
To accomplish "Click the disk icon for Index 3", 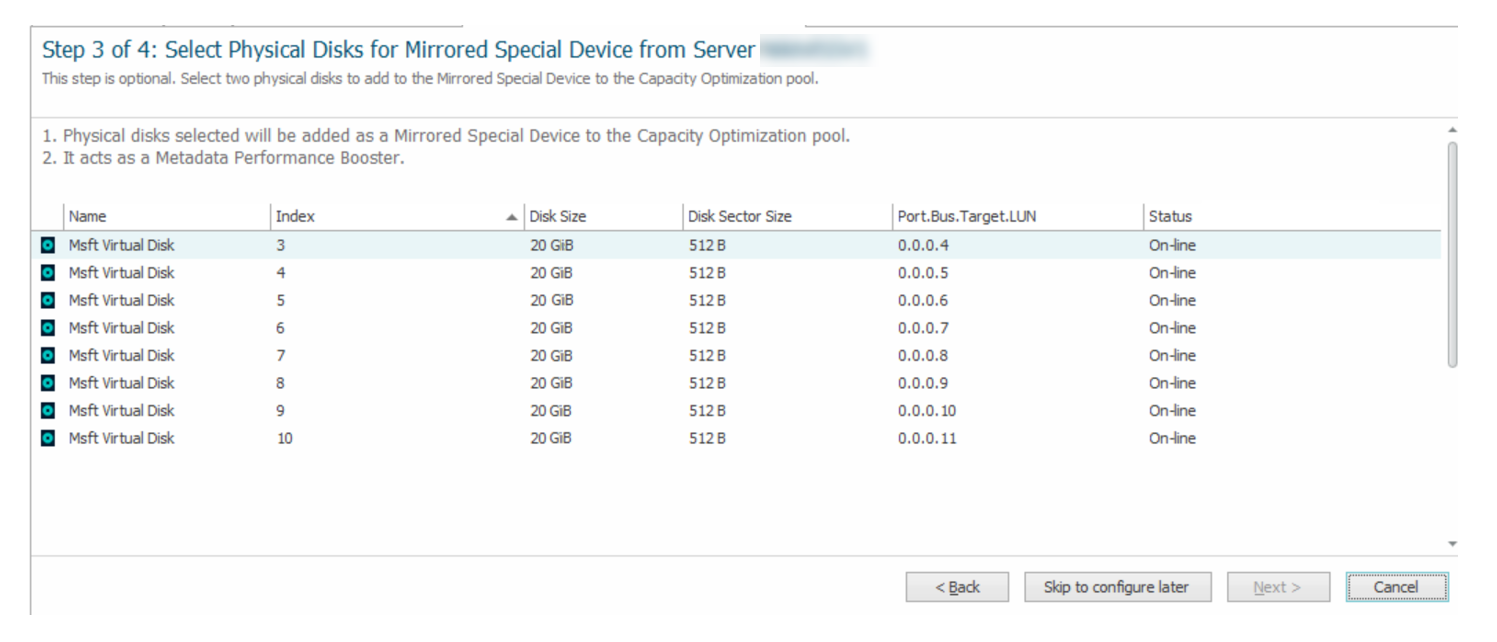I will pos(48,244).
